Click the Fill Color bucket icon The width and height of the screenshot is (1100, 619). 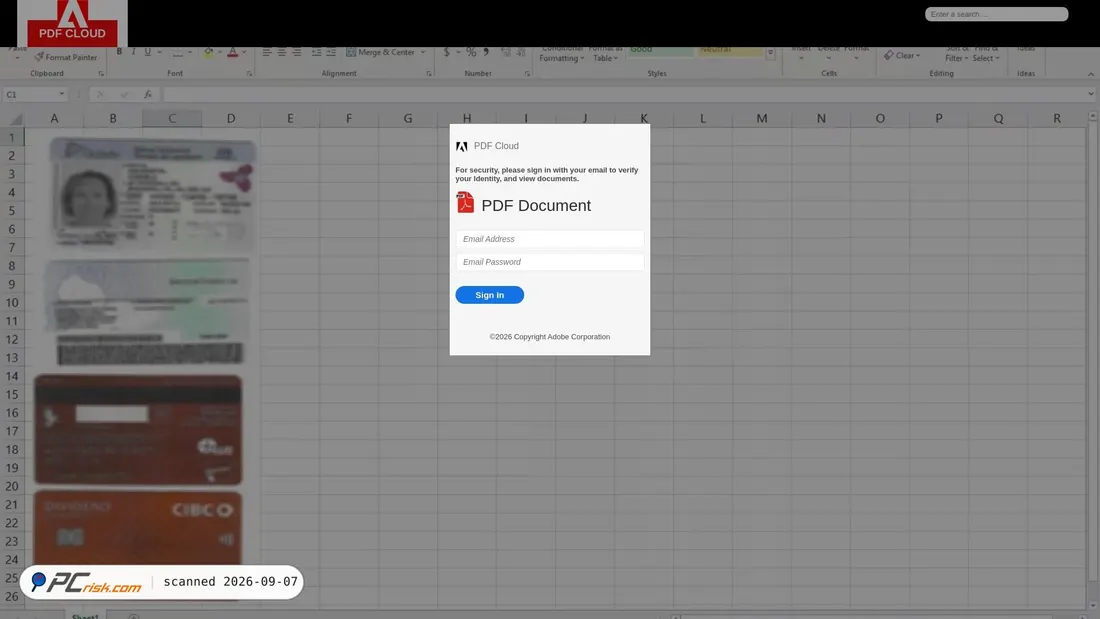click(x=208, y=52)
